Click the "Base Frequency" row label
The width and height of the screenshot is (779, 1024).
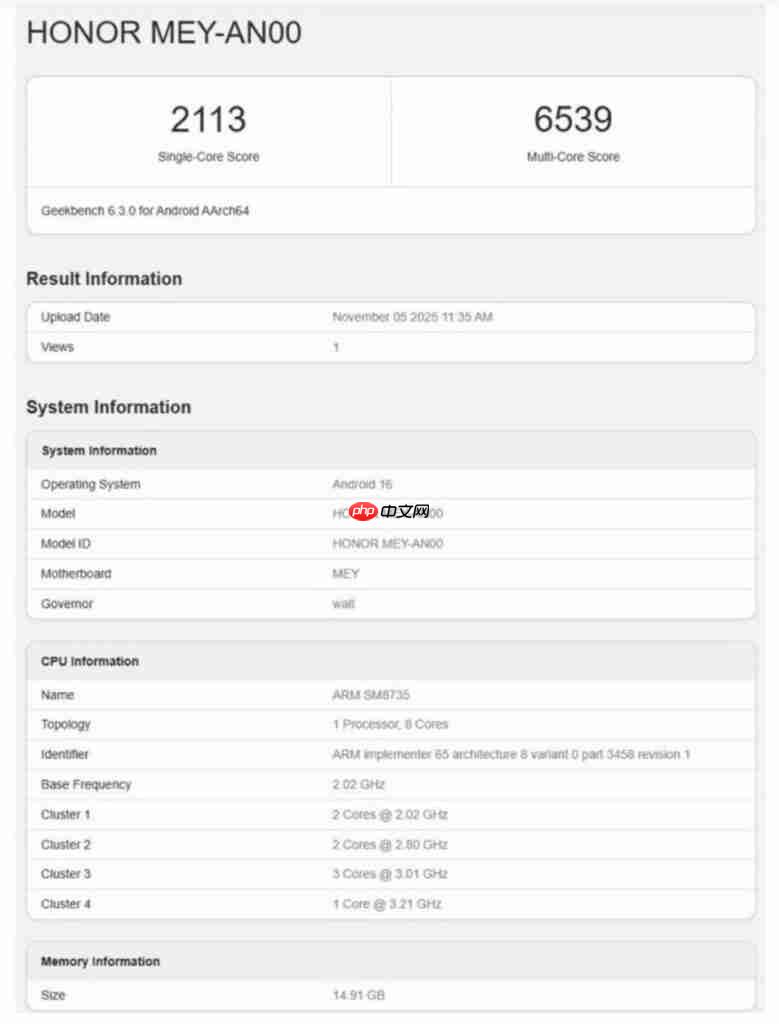tap(86, 785)
